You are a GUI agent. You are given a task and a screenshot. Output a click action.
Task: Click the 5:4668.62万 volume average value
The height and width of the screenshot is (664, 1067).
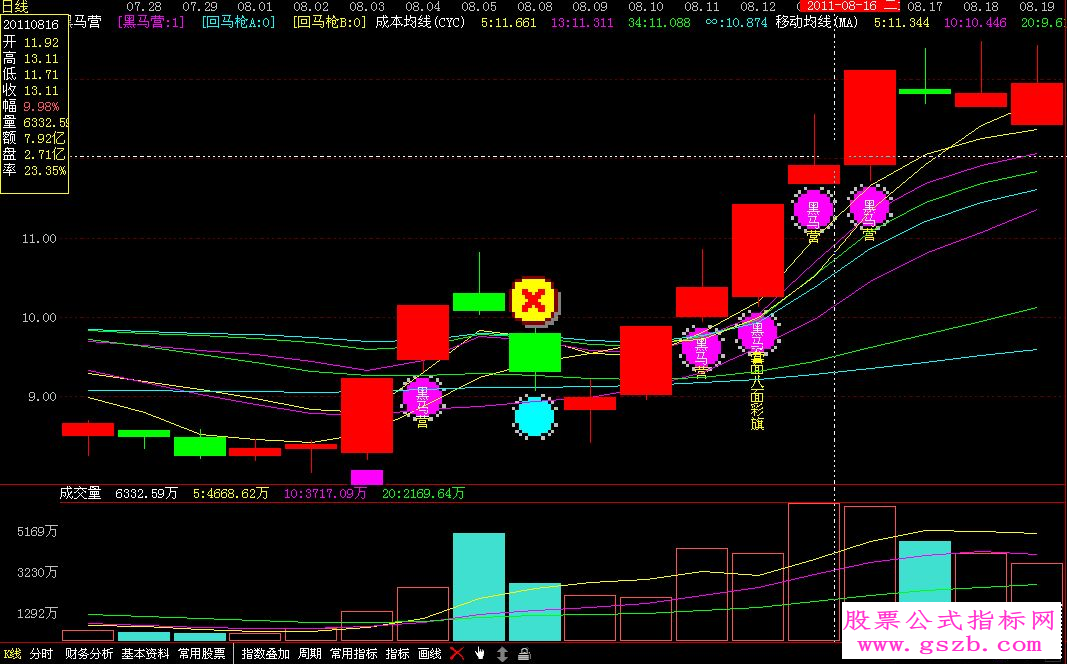pyautogui.click(x=231, y=494)
